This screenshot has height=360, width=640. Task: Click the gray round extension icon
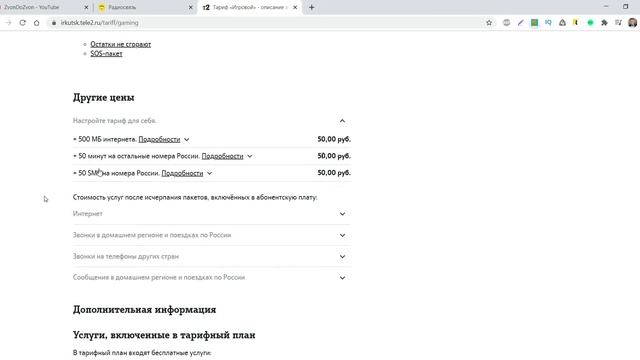(x=507, y=23)
